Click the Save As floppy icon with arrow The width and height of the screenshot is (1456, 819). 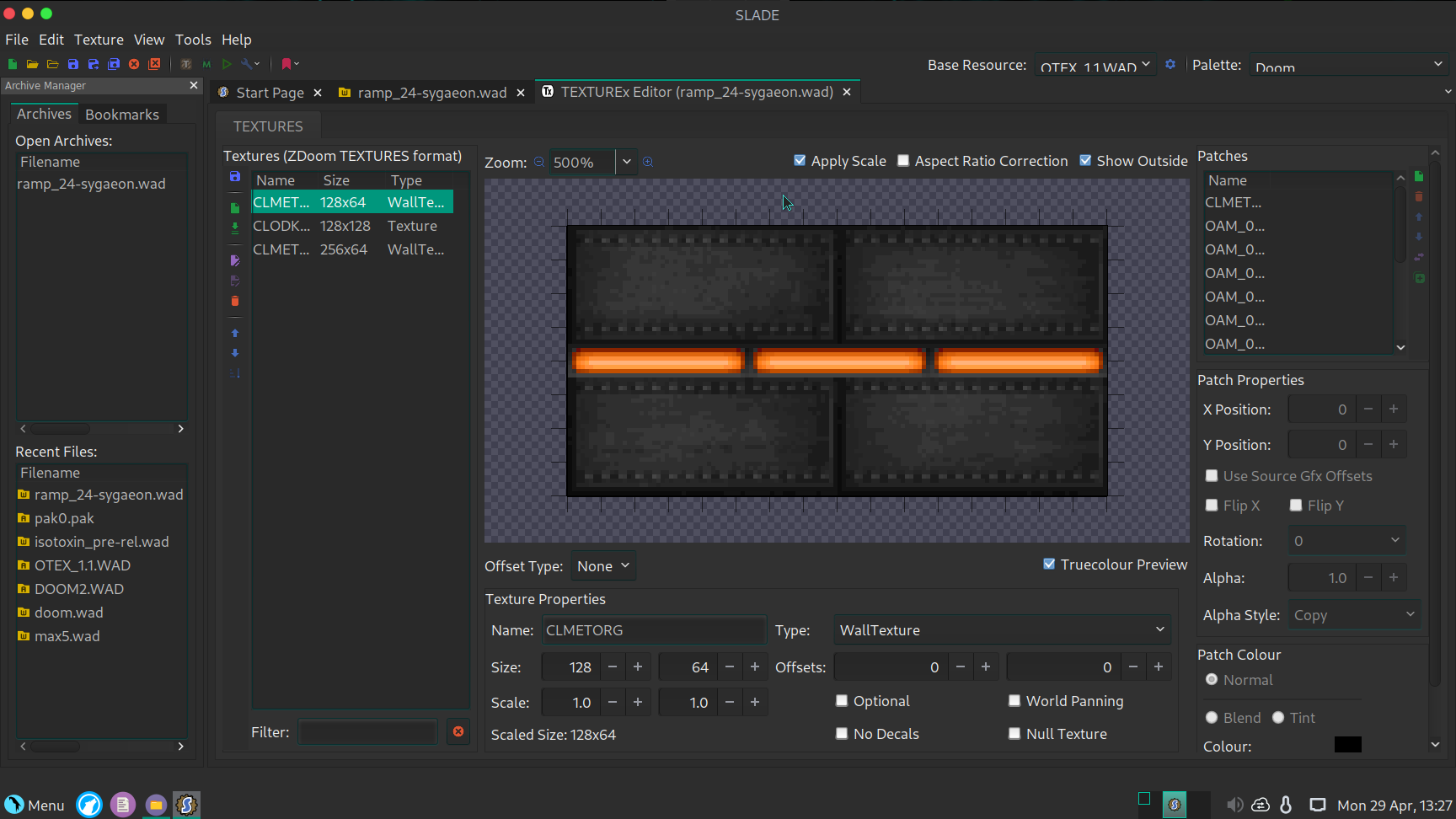tap(94, 64)
